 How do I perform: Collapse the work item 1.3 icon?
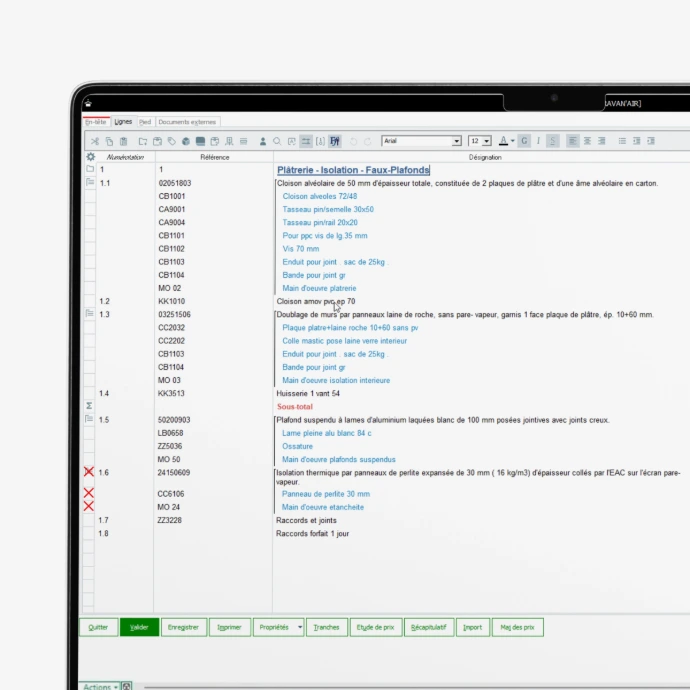(x=90, y=313)
